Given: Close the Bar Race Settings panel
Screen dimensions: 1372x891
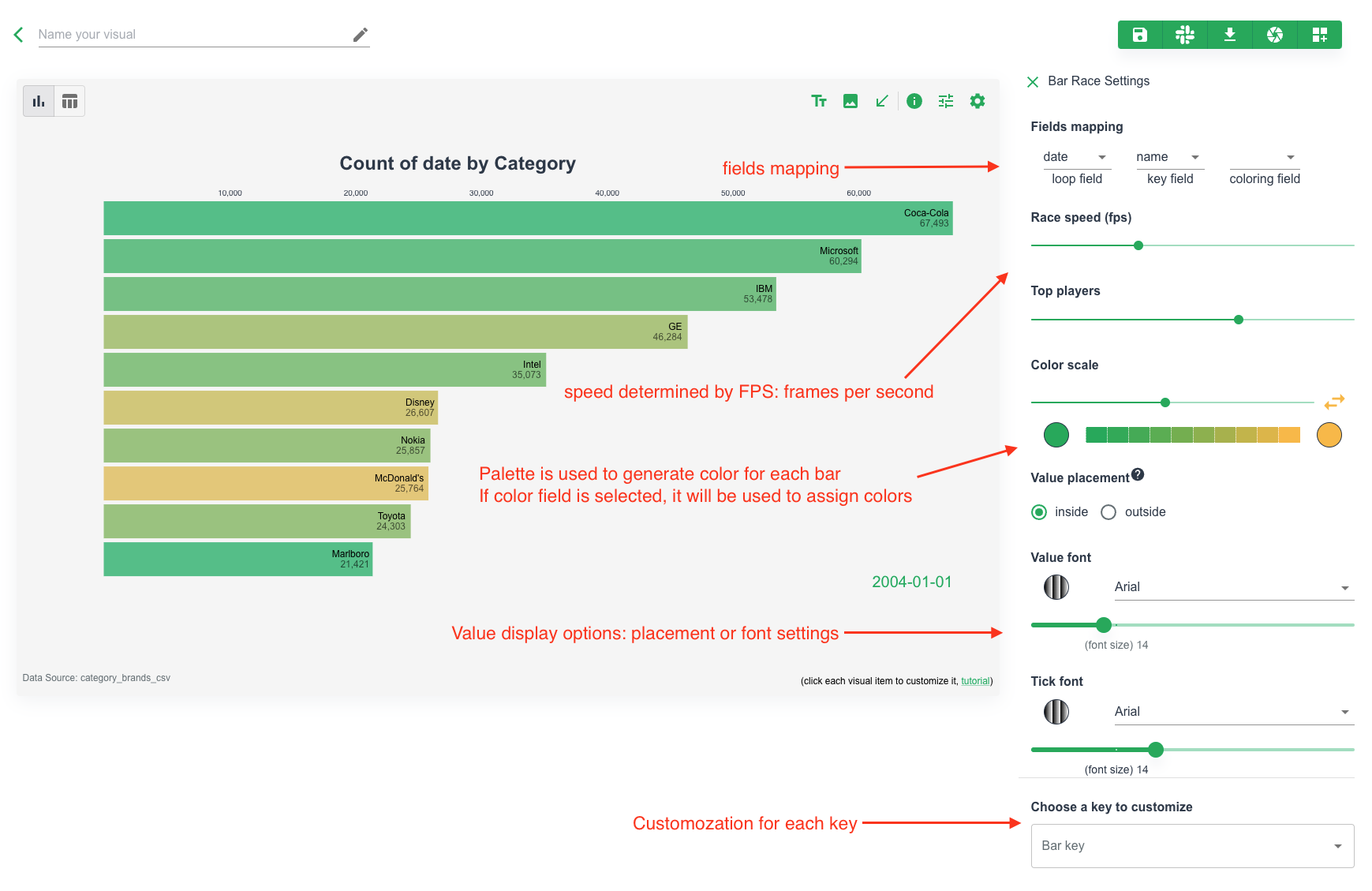Looking at the screenshot, I should (1033, 82).
